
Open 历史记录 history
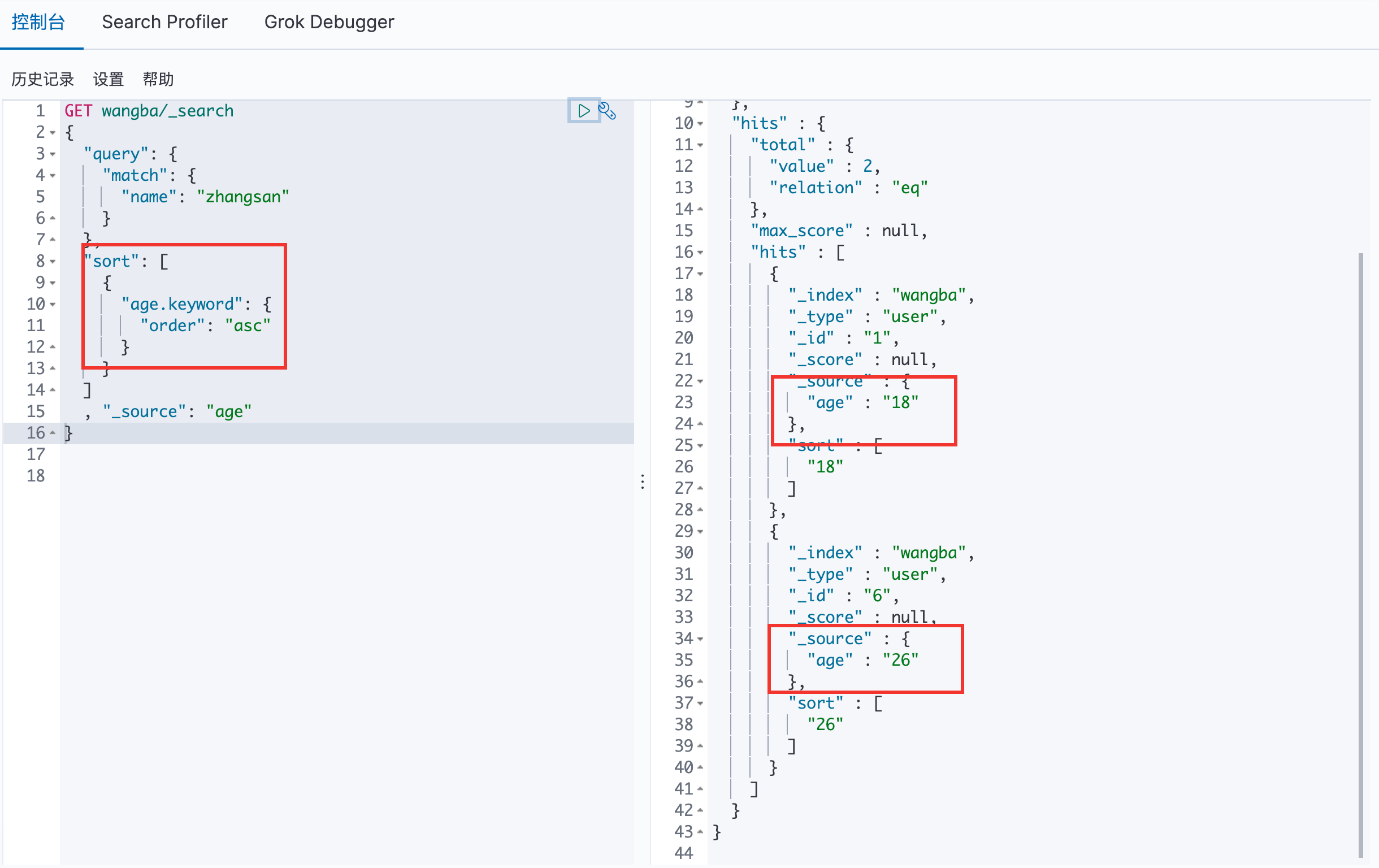pyautogui.click(x=43, y=79)
